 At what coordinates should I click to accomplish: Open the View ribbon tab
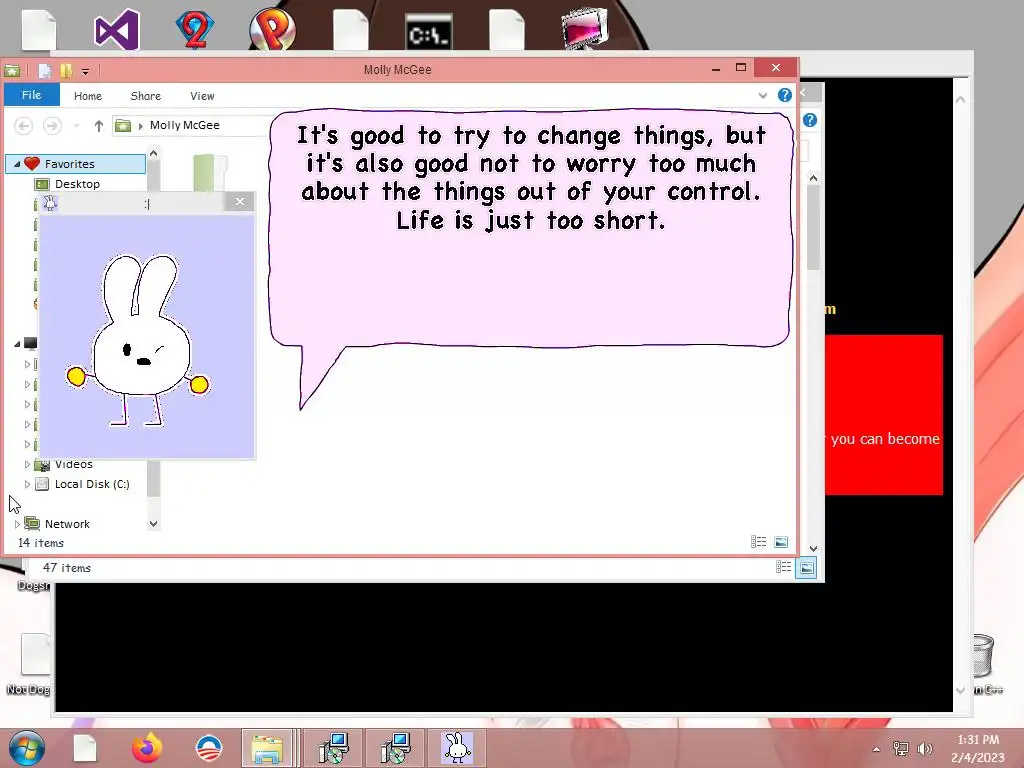[x=202, y=96]
